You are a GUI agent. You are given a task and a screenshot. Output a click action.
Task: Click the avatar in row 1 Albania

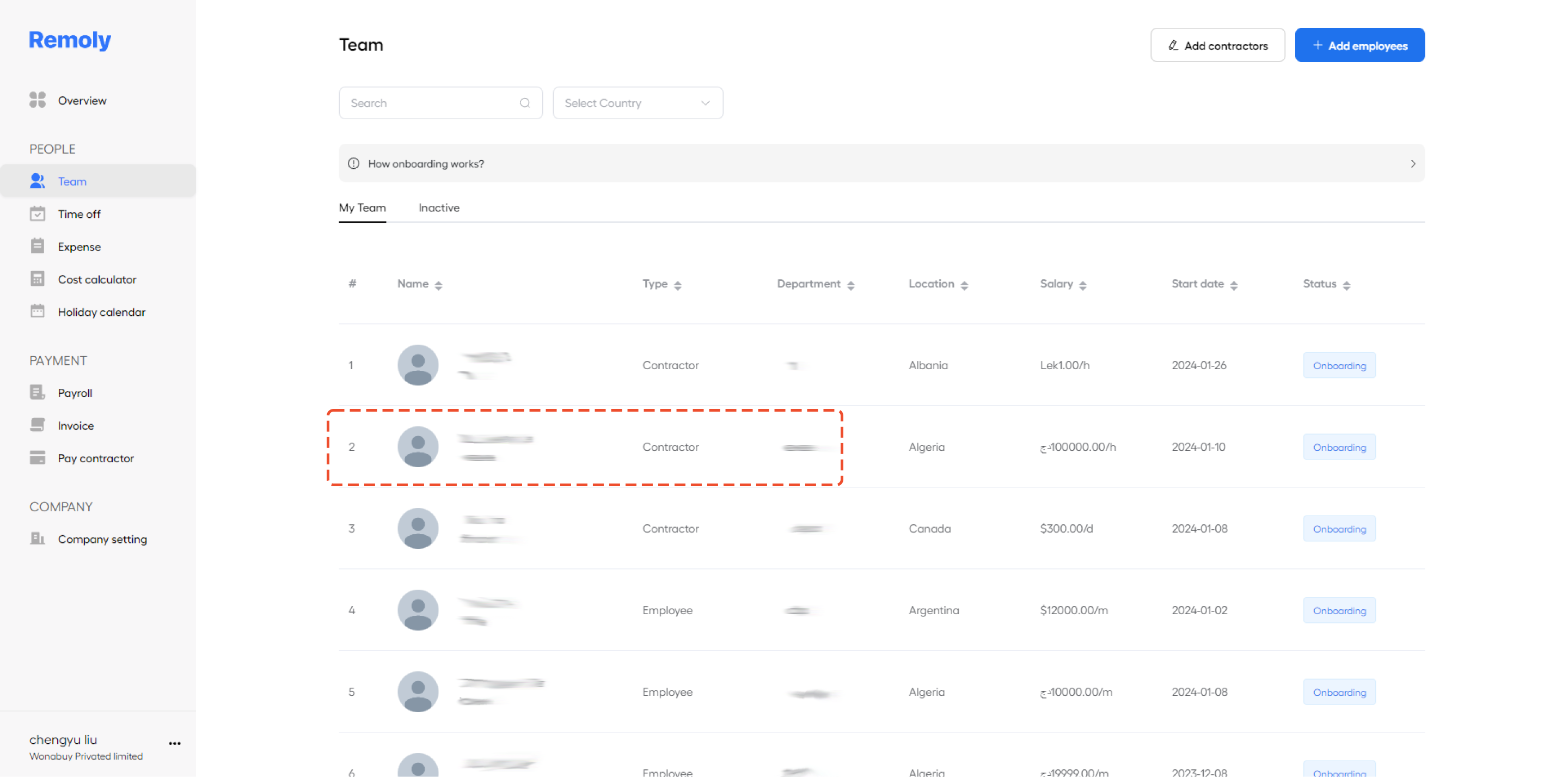pos(418,365)
